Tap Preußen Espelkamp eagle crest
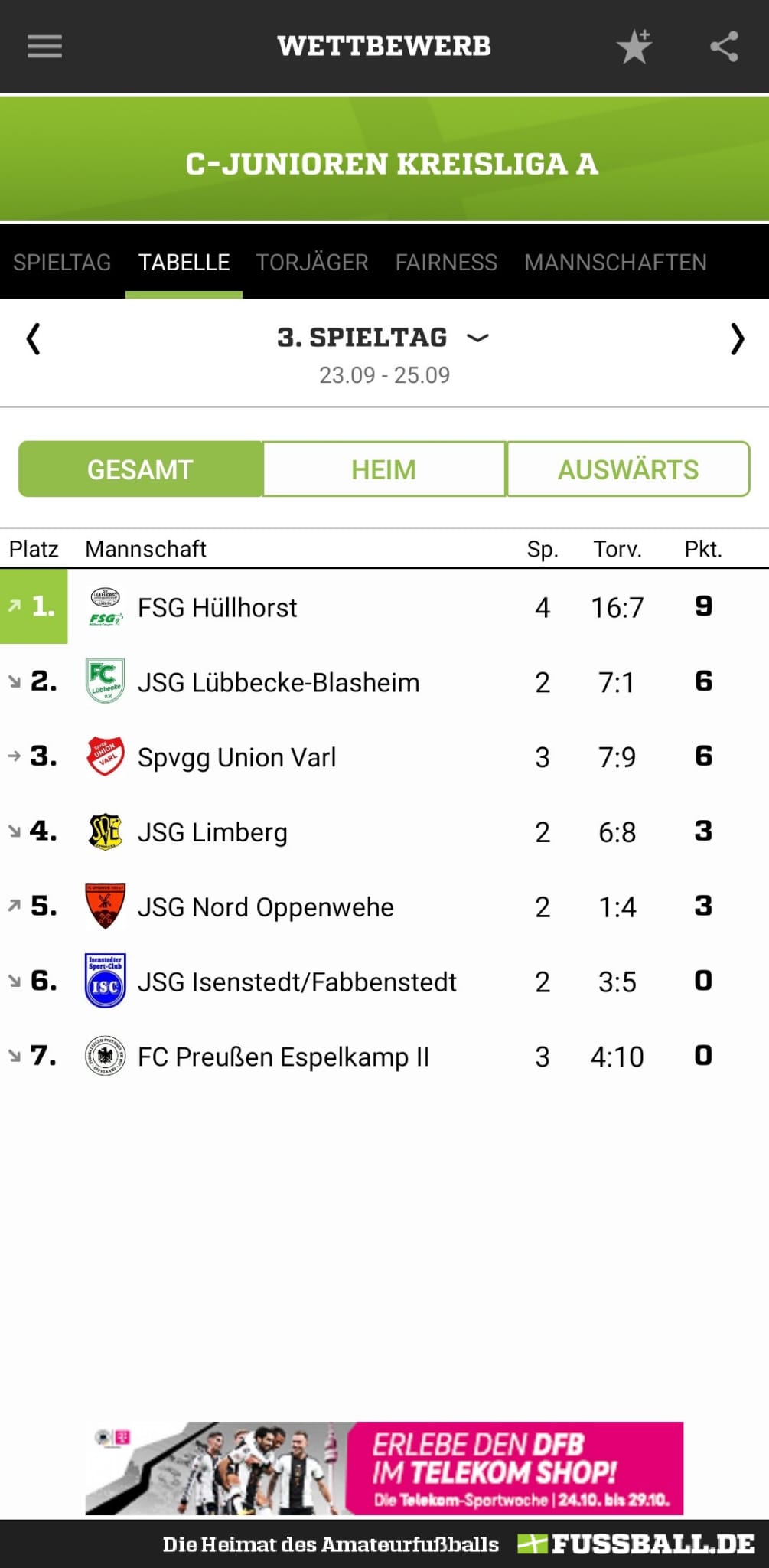Viewport: 769px width, 1568px height. pyautogui.click(x=106, y=1057)
